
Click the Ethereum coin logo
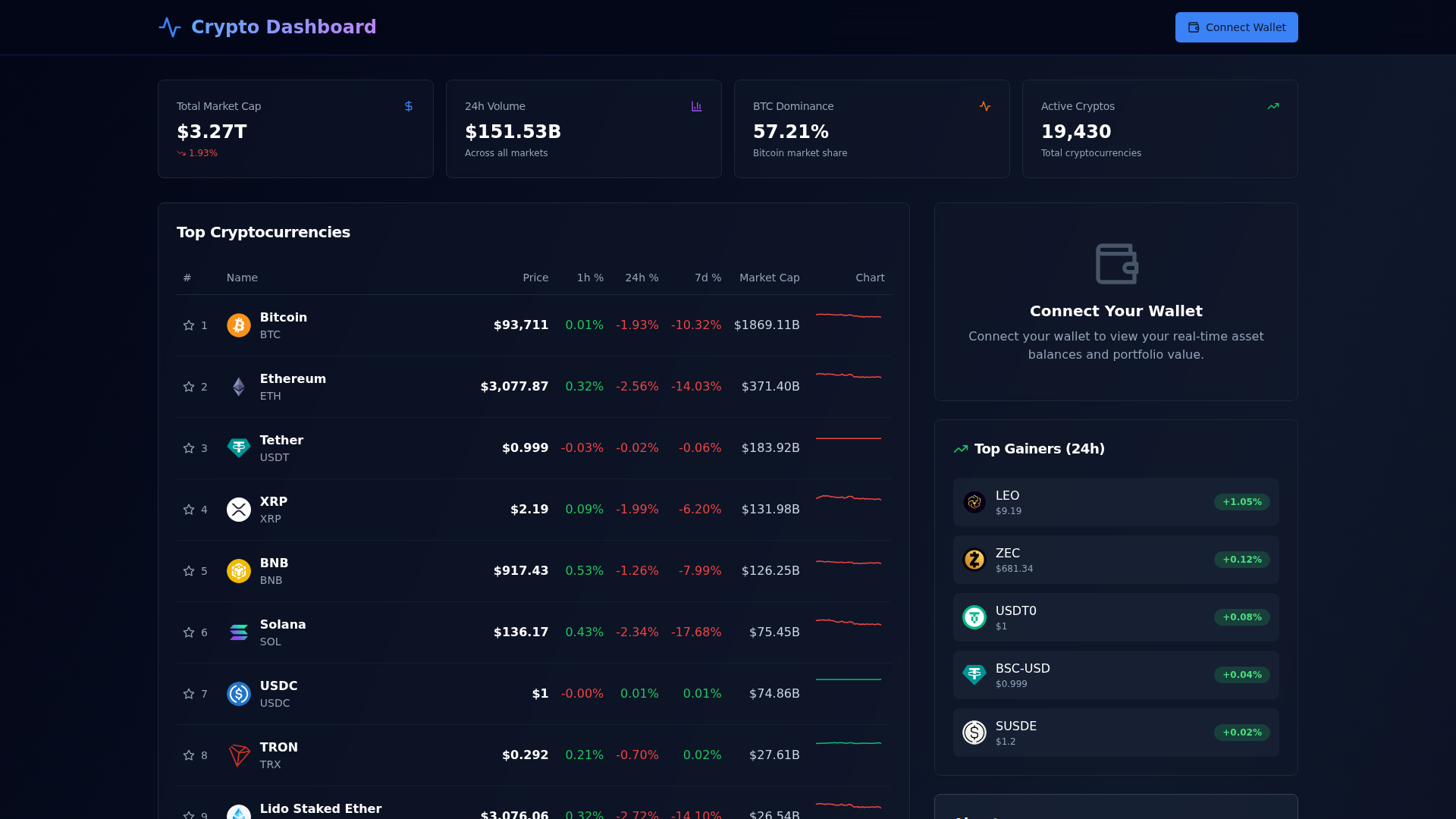(x=238, y=386)
